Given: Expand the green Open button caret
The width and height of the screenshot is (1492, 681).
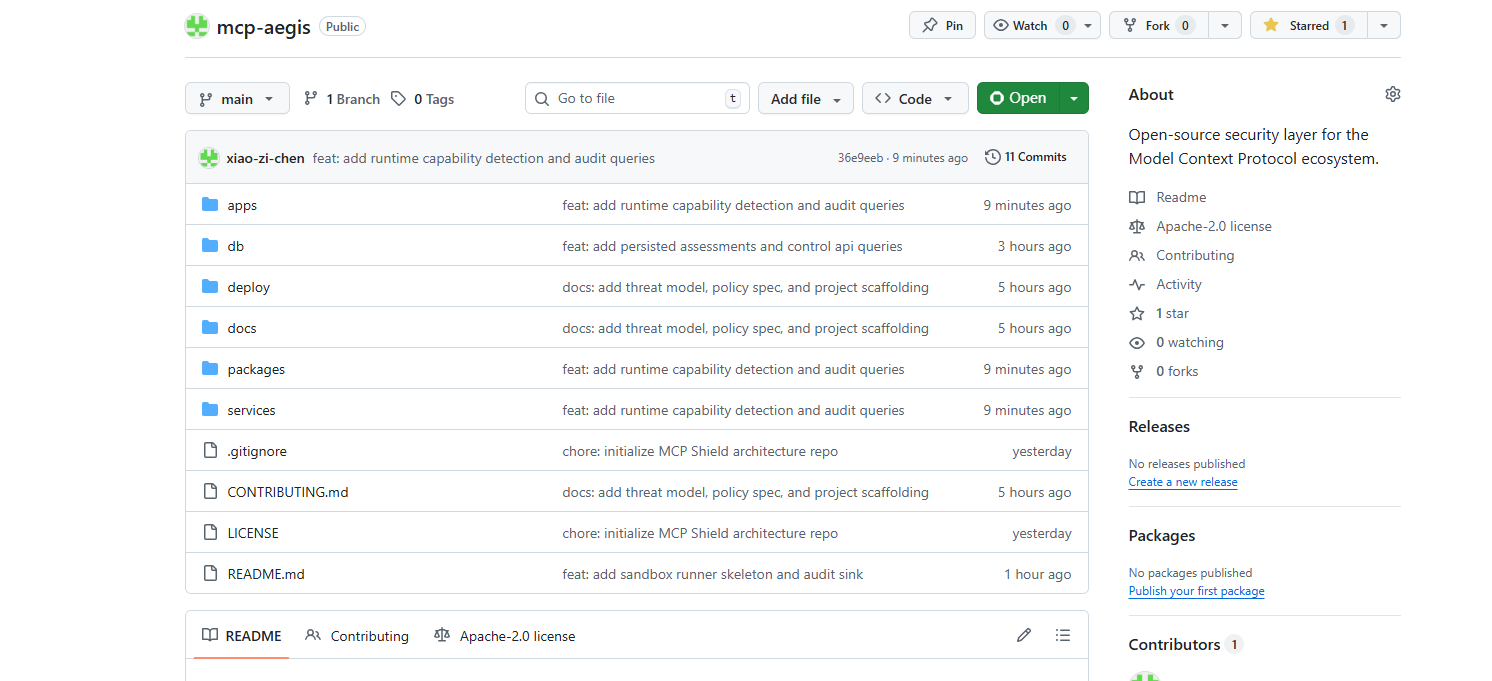Looking at the screenshot, I should pos(1074,99).
